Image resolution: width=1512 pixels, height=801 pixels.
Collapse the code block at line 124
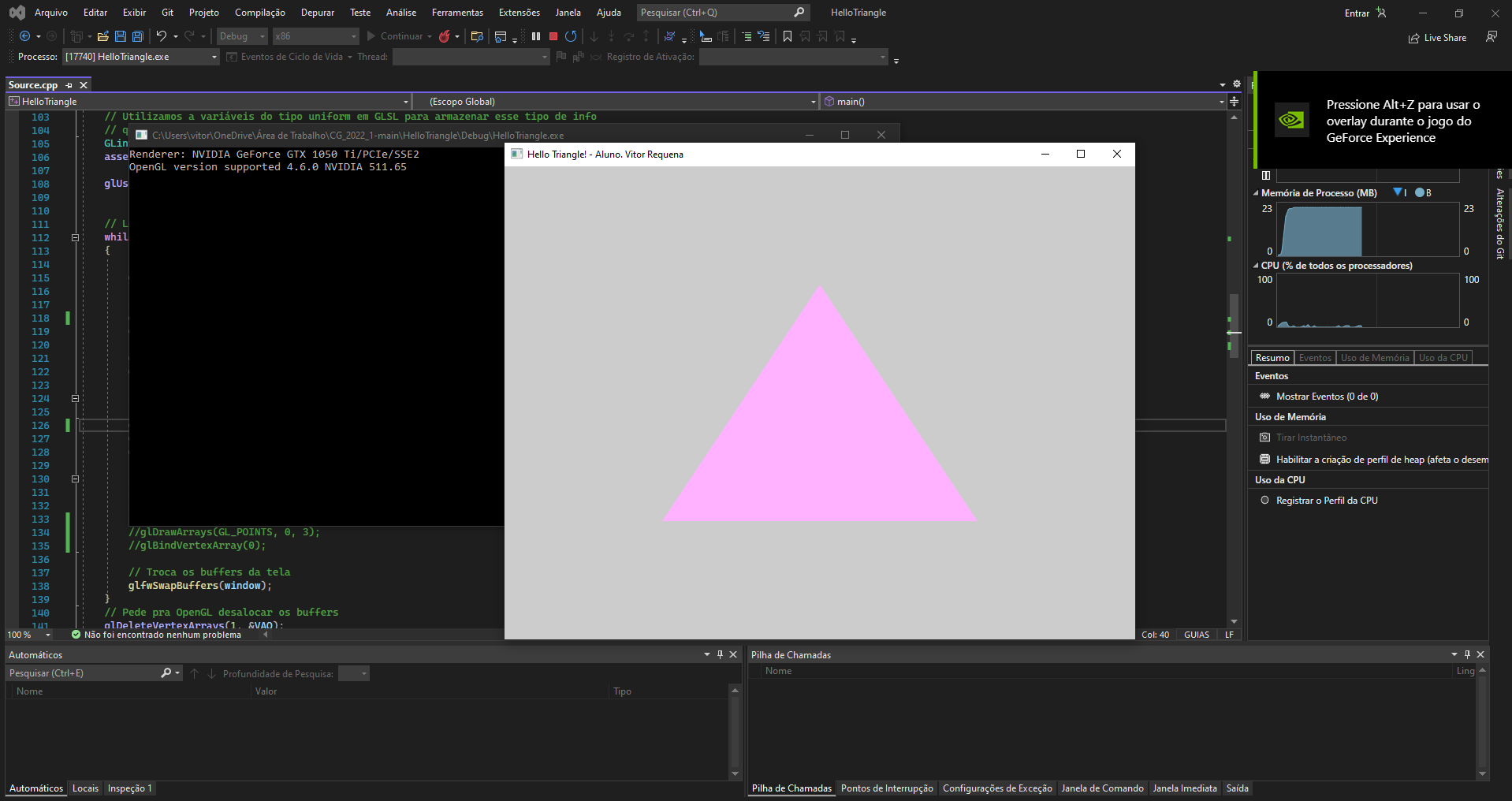[x=76, y=398]
